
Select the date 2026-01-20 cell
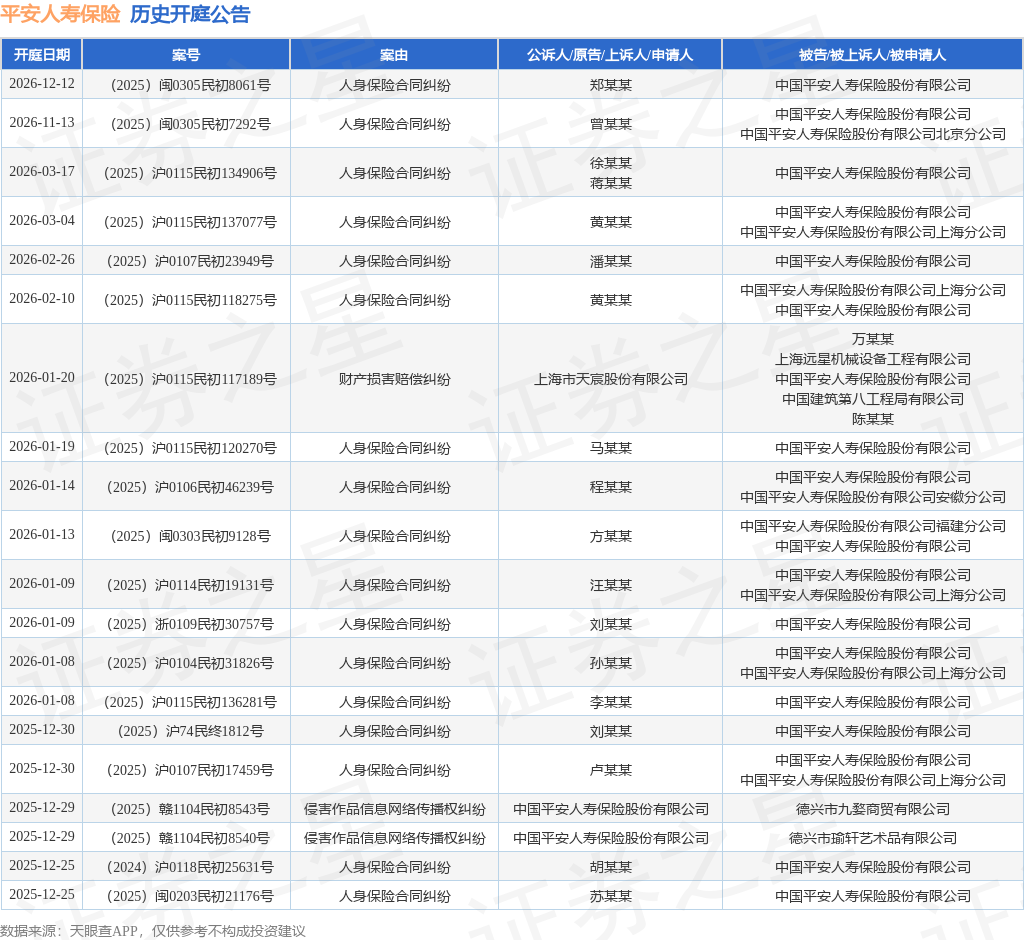tap(42, 378)
